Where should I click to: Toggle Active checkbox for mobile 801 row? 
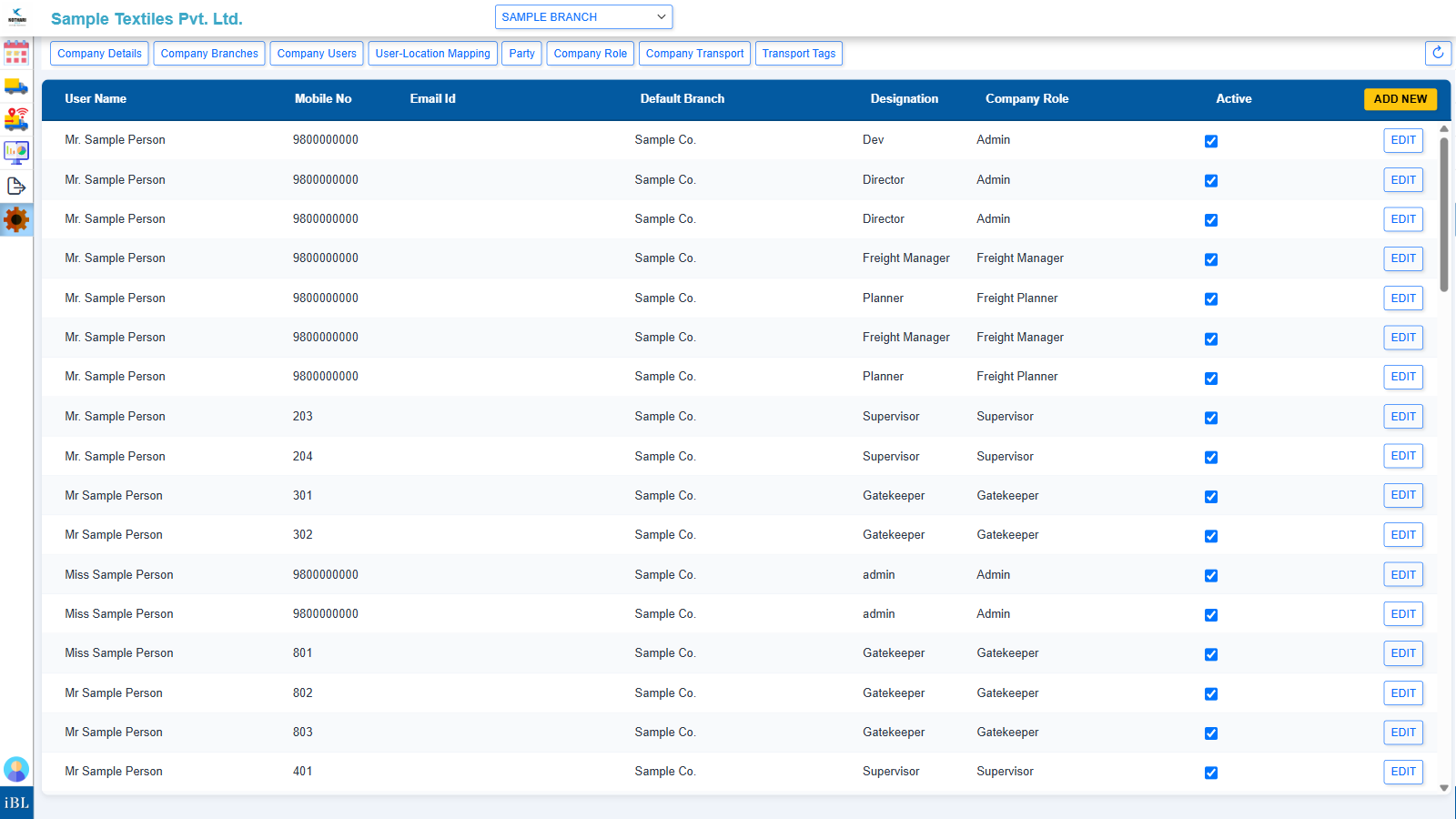click(x=1211, y=654)
